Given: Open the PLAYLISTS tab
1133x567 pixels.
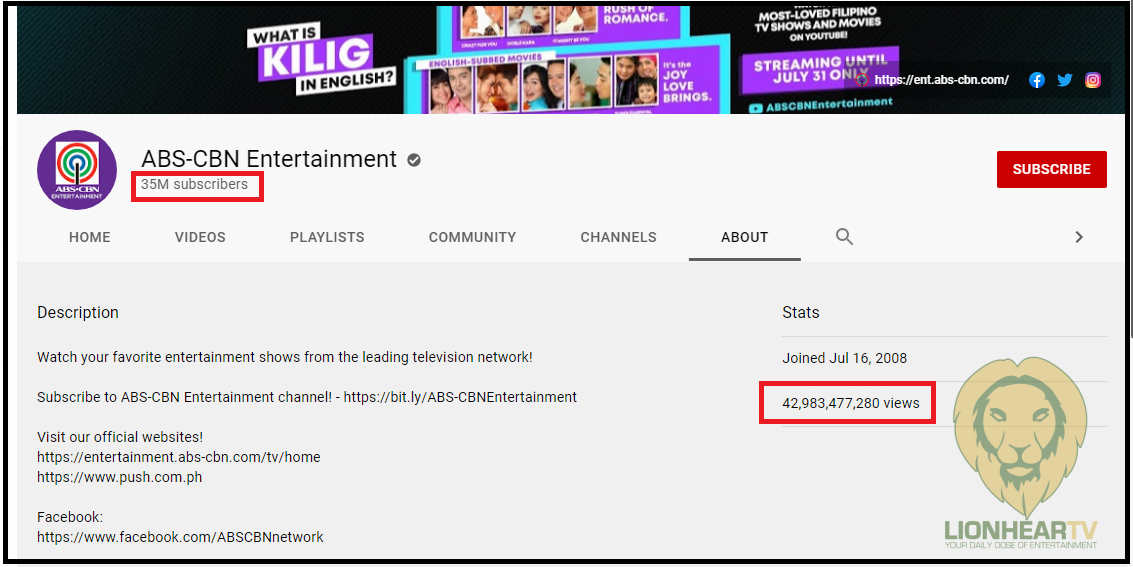Looking at the screenshot, I should pyautogui.click(x=327, y=237).
